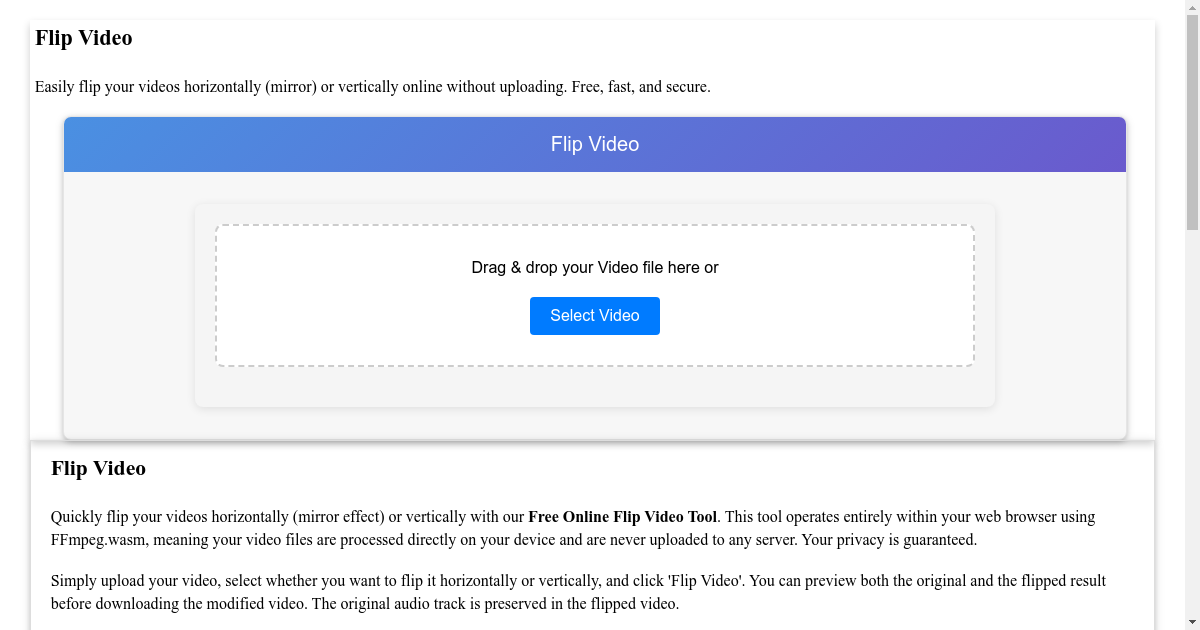Click the lower Flip Video section heading
Screen dimensions: 1200x630
coord(98,468)
